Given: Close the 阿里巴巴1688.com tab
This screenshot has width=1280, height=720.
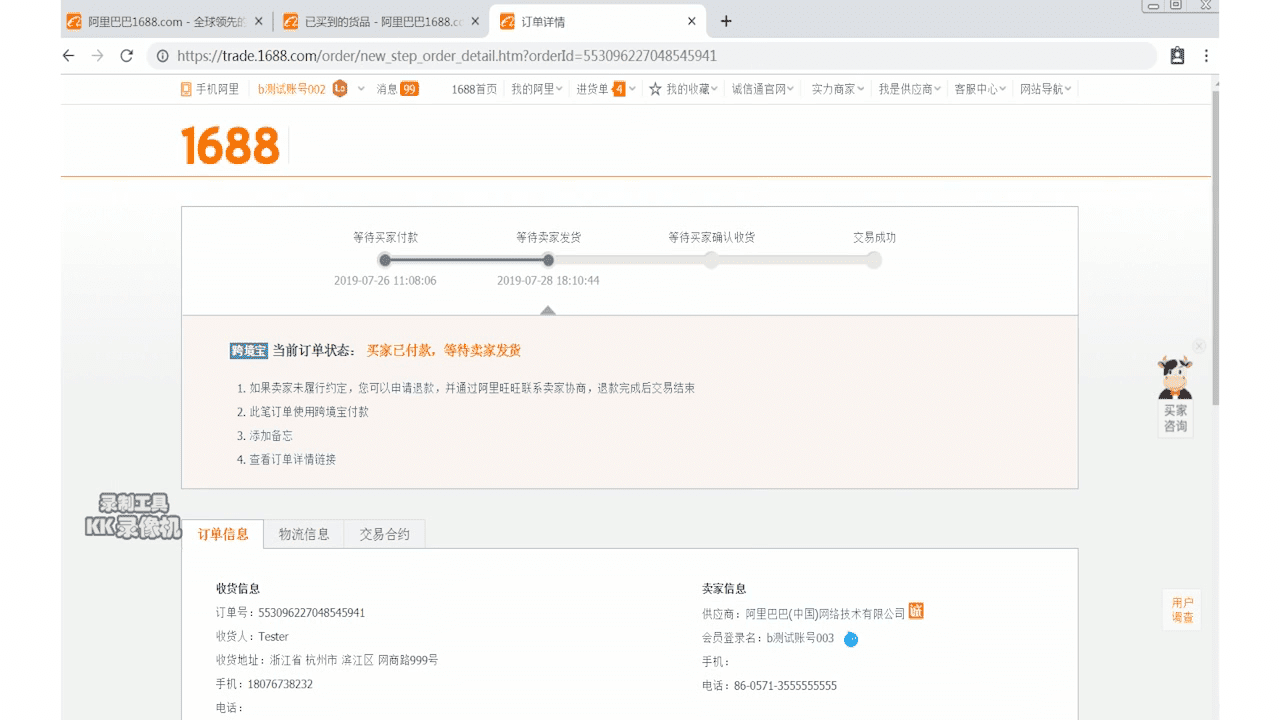Looking at the screenshot, I should pyautogui.click(x=258, y=21).
